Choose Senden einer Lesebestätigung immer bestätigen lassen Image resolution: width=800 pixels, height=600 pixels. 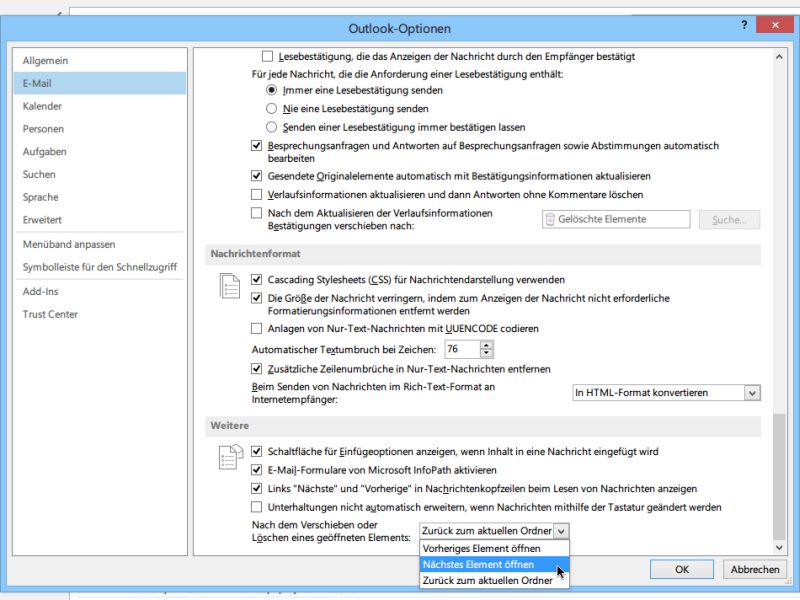point(271,127)
